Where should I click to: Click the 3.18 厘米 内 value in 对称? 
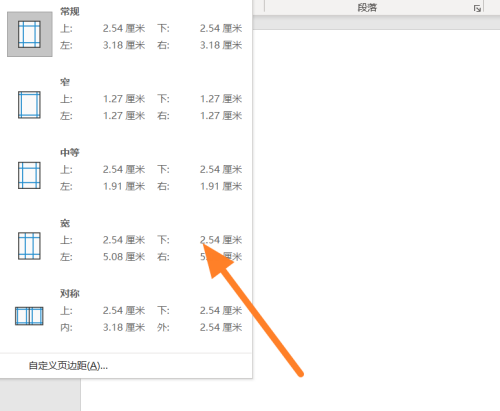point(124,327)
